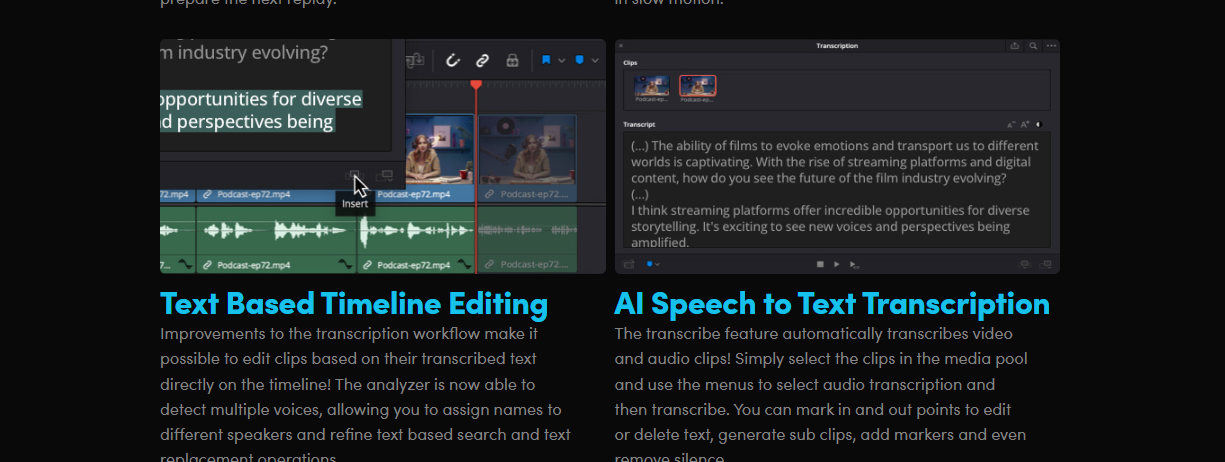This screenshot has height=462, width=1225.
Task: Select the red-outlined second clip under Clips
Action: 698,87
